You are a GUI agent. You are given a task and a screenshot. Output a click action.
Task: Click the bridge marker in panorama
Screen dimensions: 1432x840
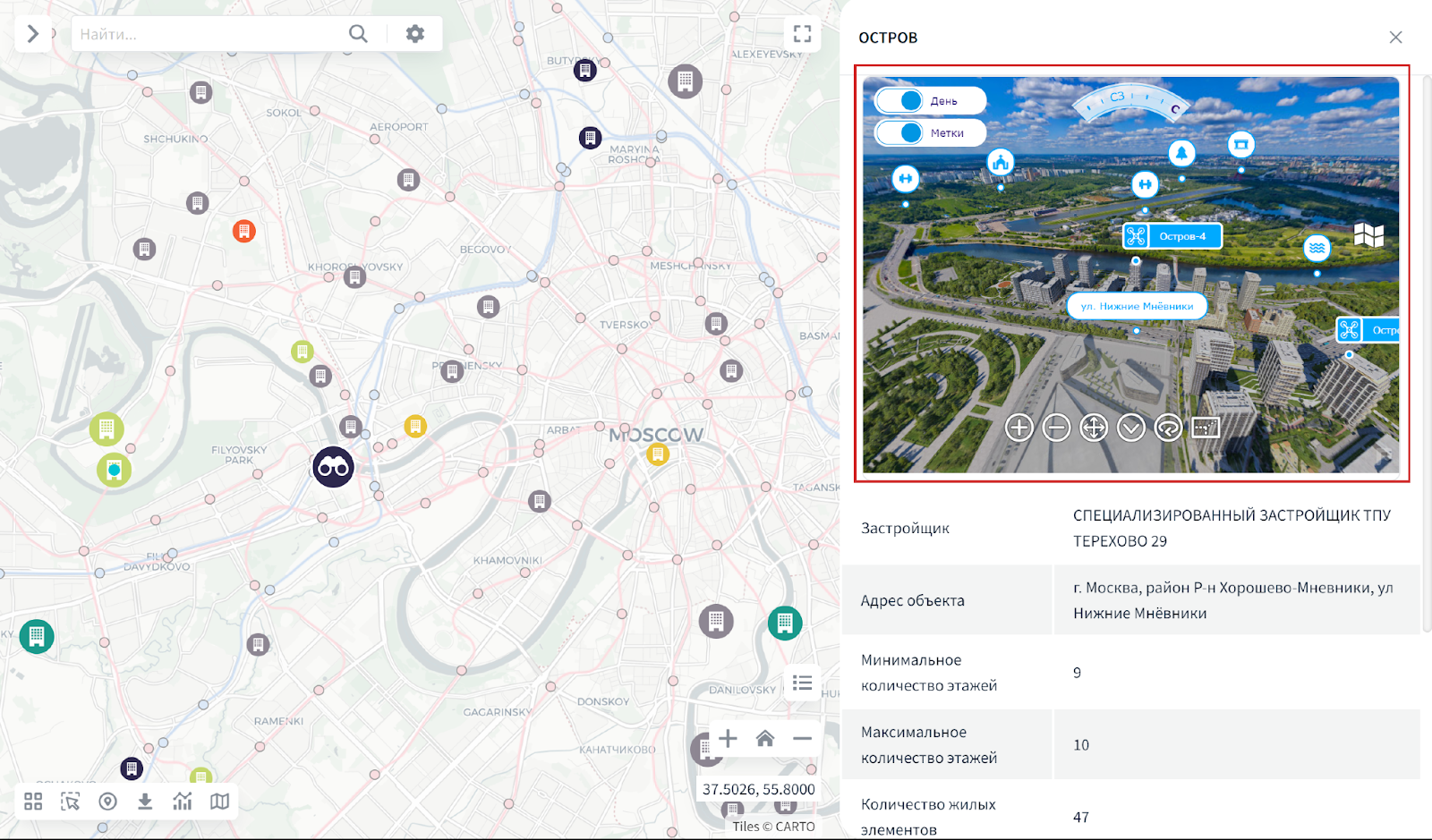pyautogui.click(x=1240, y=144)
